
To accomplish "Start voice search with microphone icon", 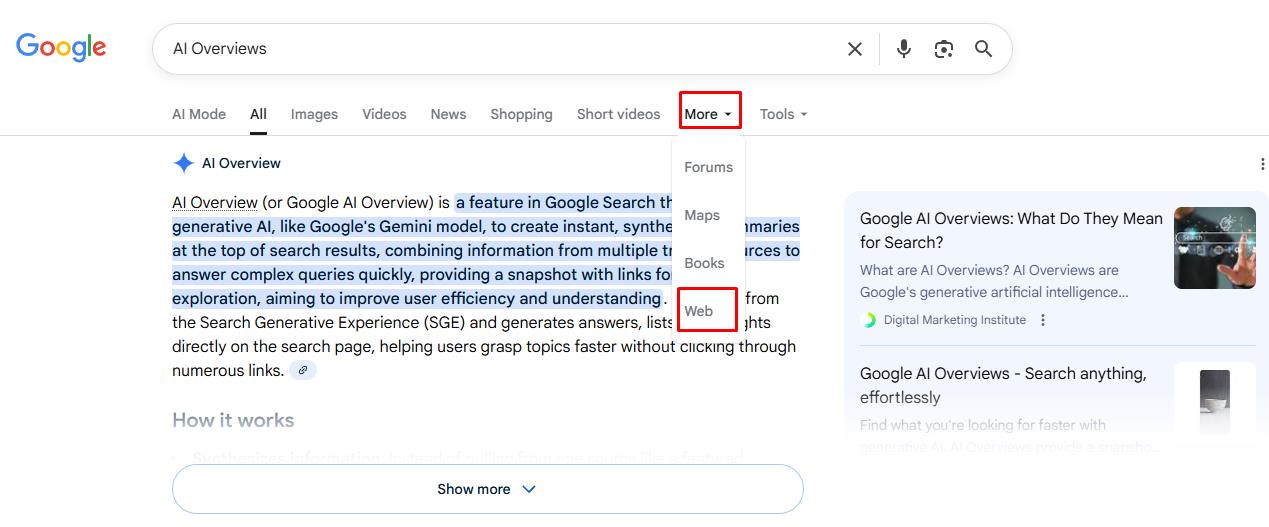I will coord(904,49).
